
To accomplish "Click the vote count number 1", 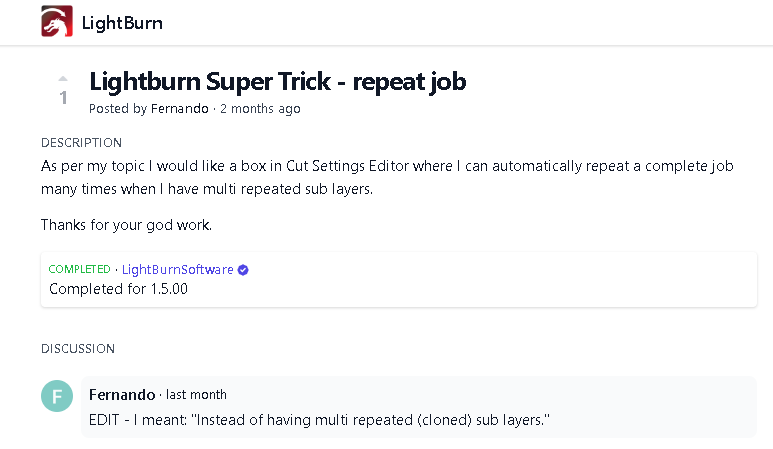I will [63, 98].
